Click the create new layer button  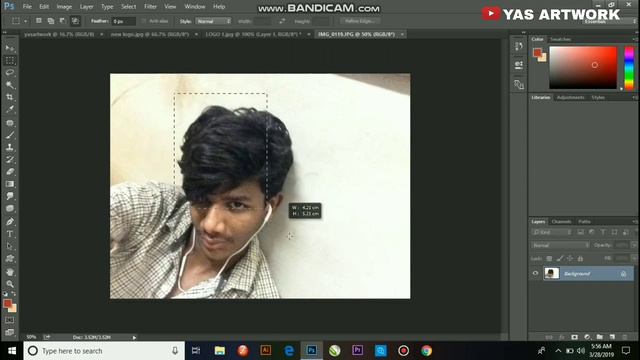point(612,337)
